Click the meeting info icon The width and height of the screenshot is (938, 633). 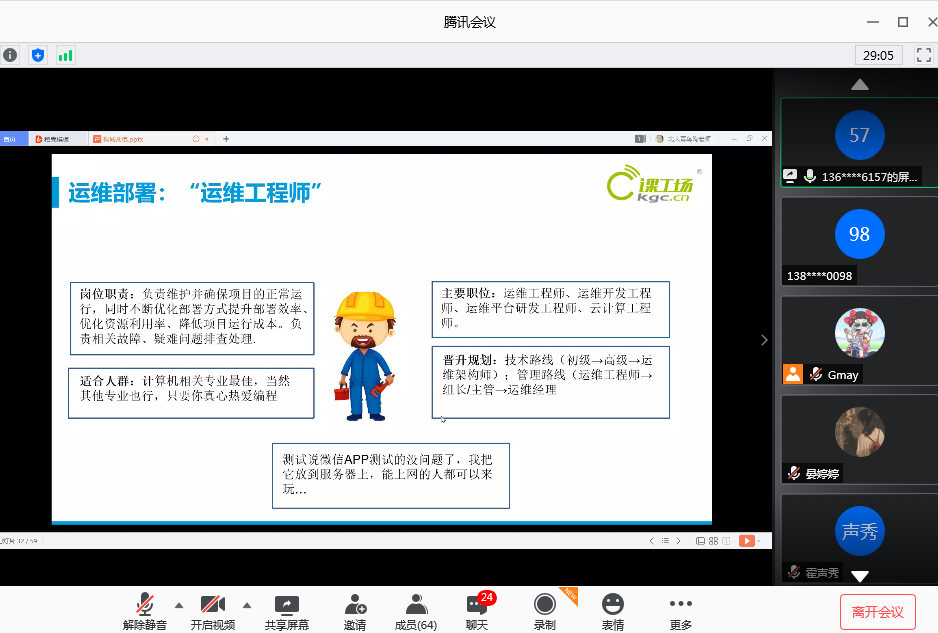point(10,55)
